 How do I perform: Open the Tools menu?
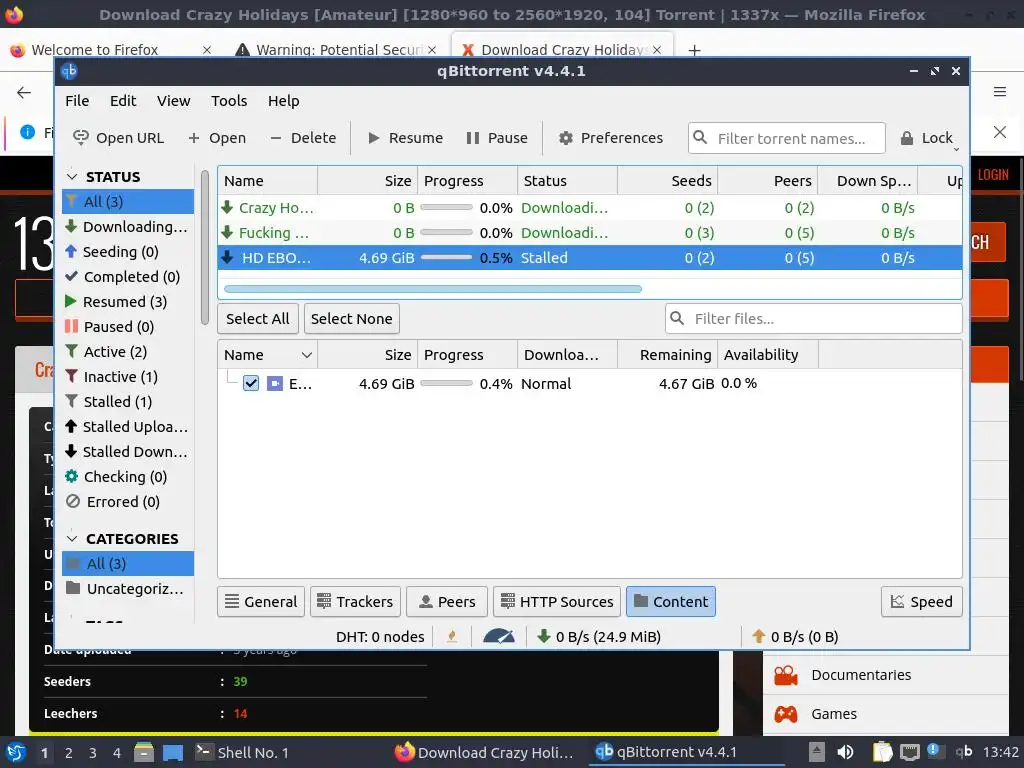coord(229,101)
